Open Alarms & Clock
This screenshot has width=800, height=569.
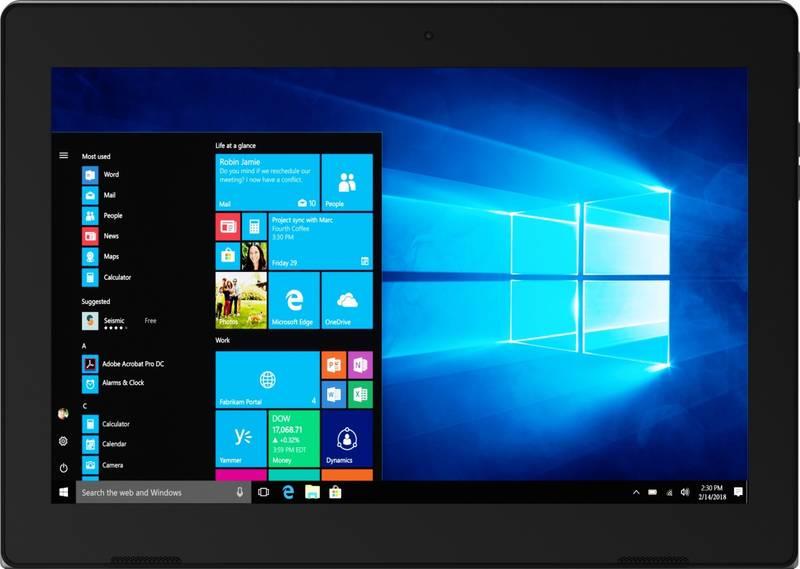coord(113,383)
